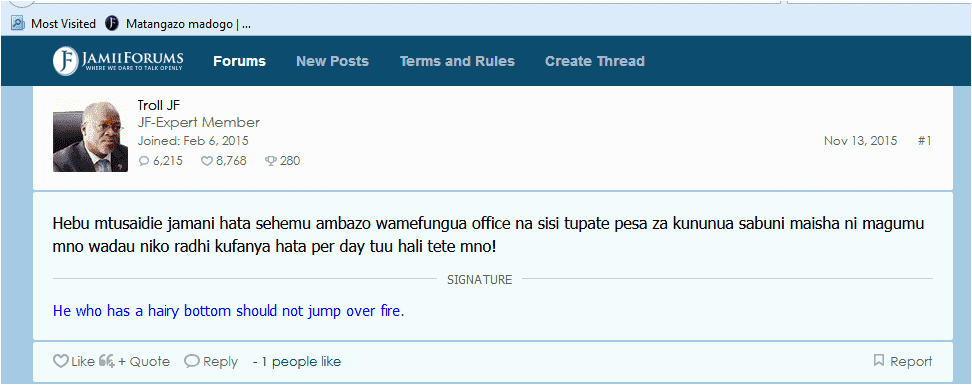View Troll JF's profile avatar
Screen dimensions: 972x385
click(91, 135)
